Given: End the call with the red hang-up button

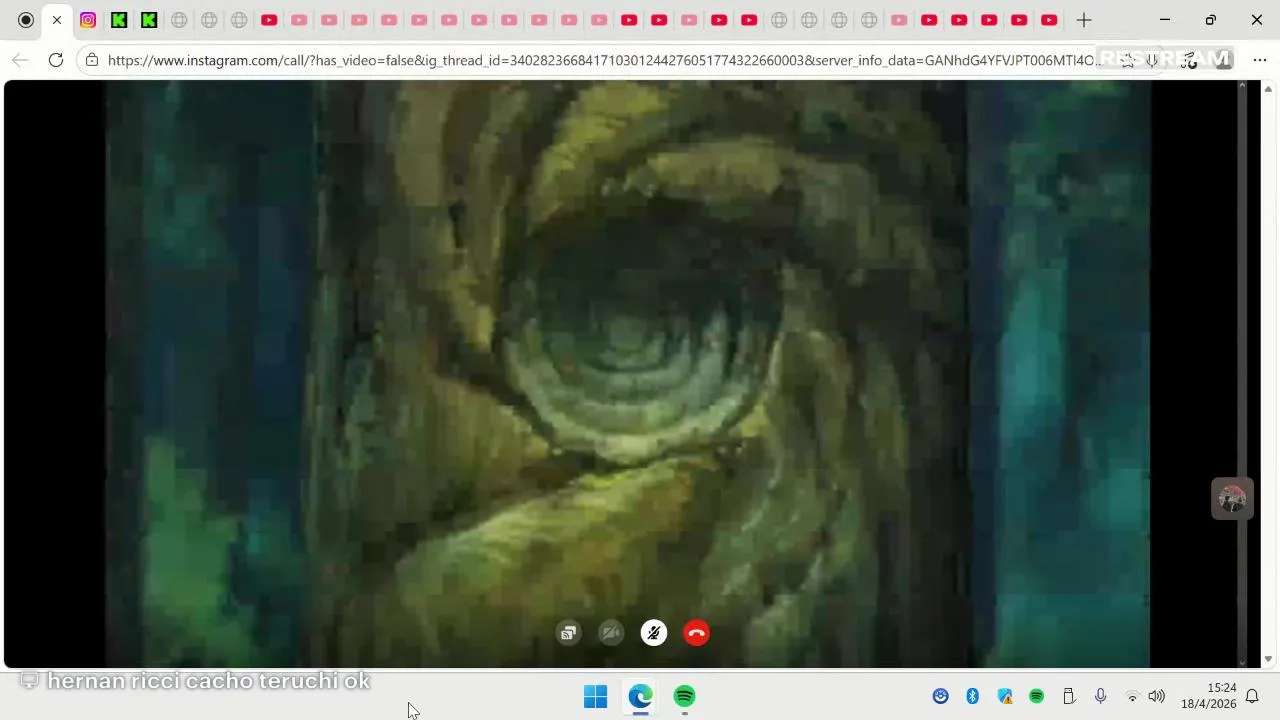Looking at the screenshot, I should tap(697, 633).
